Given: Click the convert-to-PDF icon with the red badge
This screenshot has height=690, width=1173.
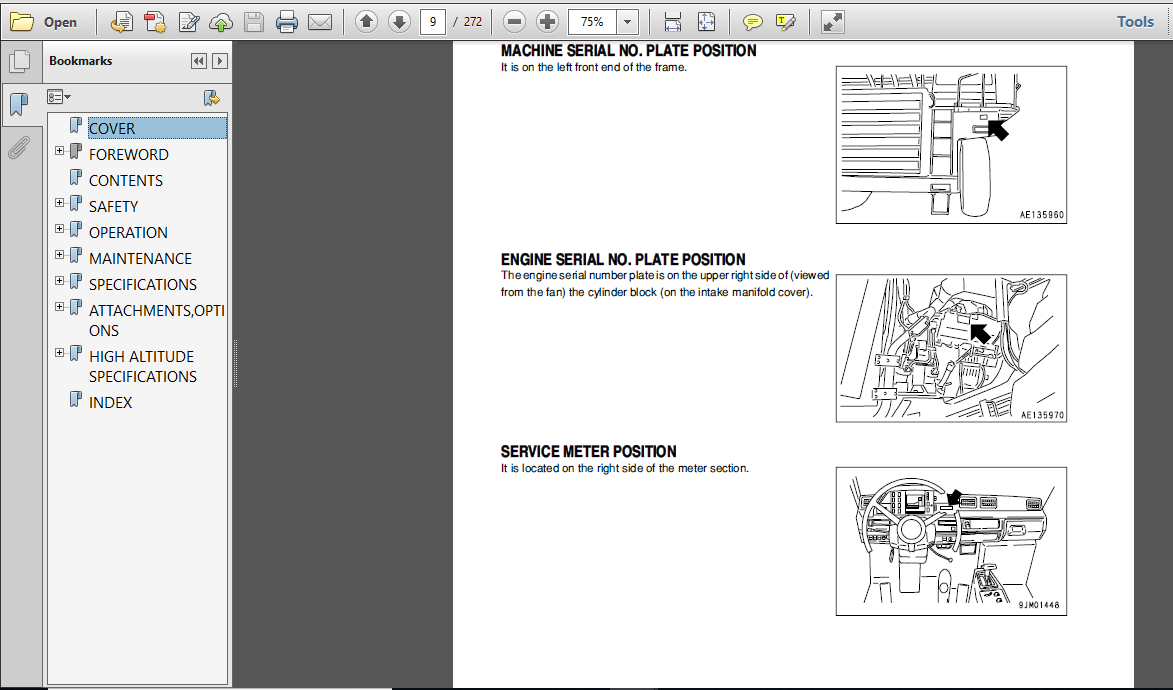Looking at the screenshot, I should 155,22.
